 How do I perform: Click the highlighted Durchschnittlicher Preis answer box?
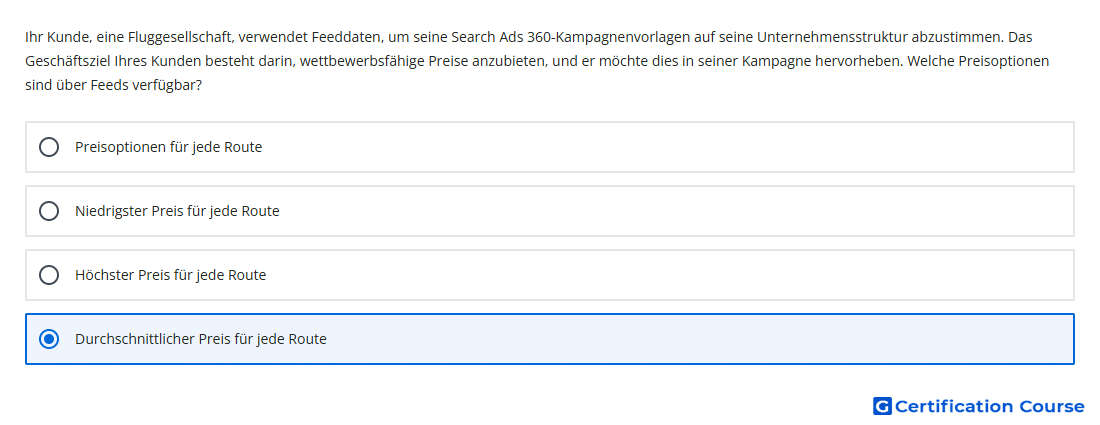(700, 339)
